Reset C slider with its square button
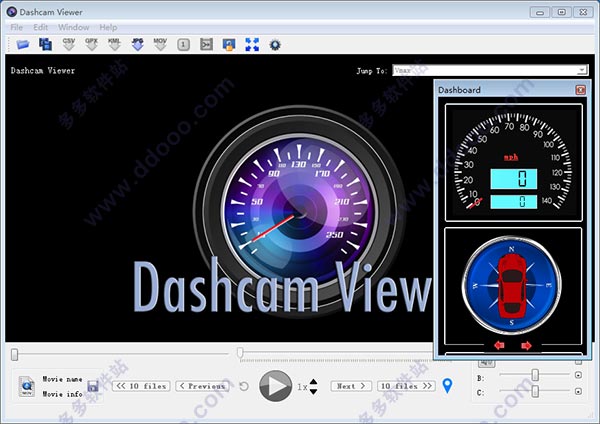The height and width of the screenshot is (424, 600). tap(578, 391)
